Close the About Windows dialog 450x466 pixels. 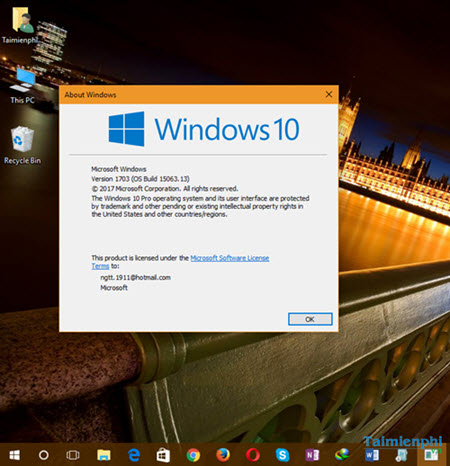pos(329,94)
